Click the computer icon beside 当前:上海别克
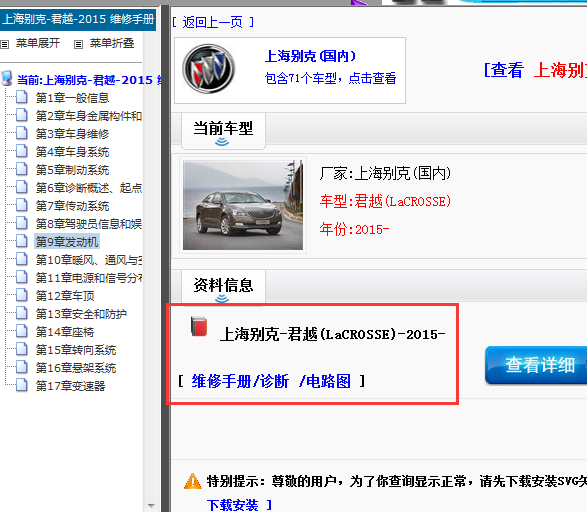The height and width of the screenshot is (512, 587). tap(7, 79)
